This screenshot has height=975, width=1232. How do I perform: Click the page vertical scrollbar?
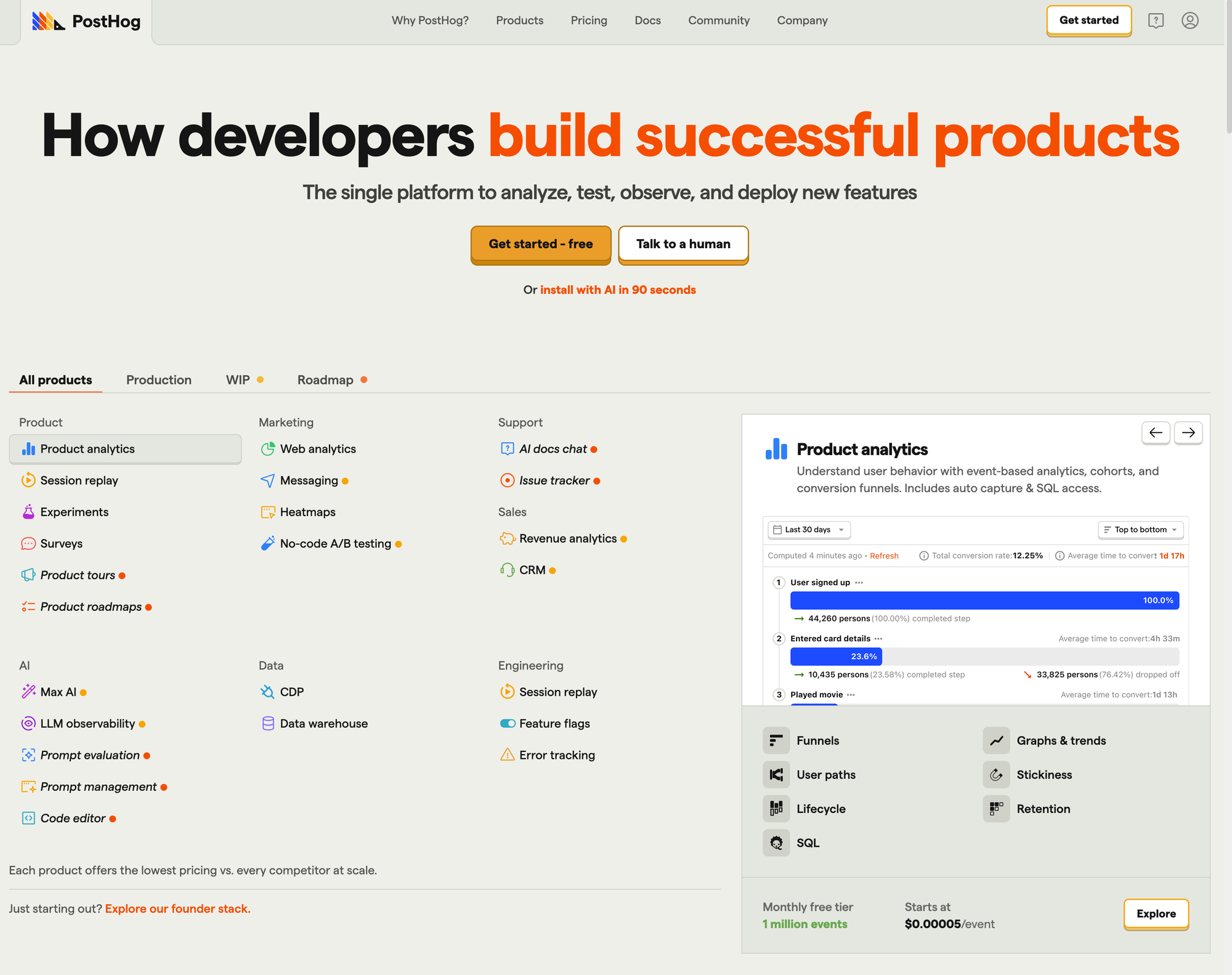(1228, 67)
